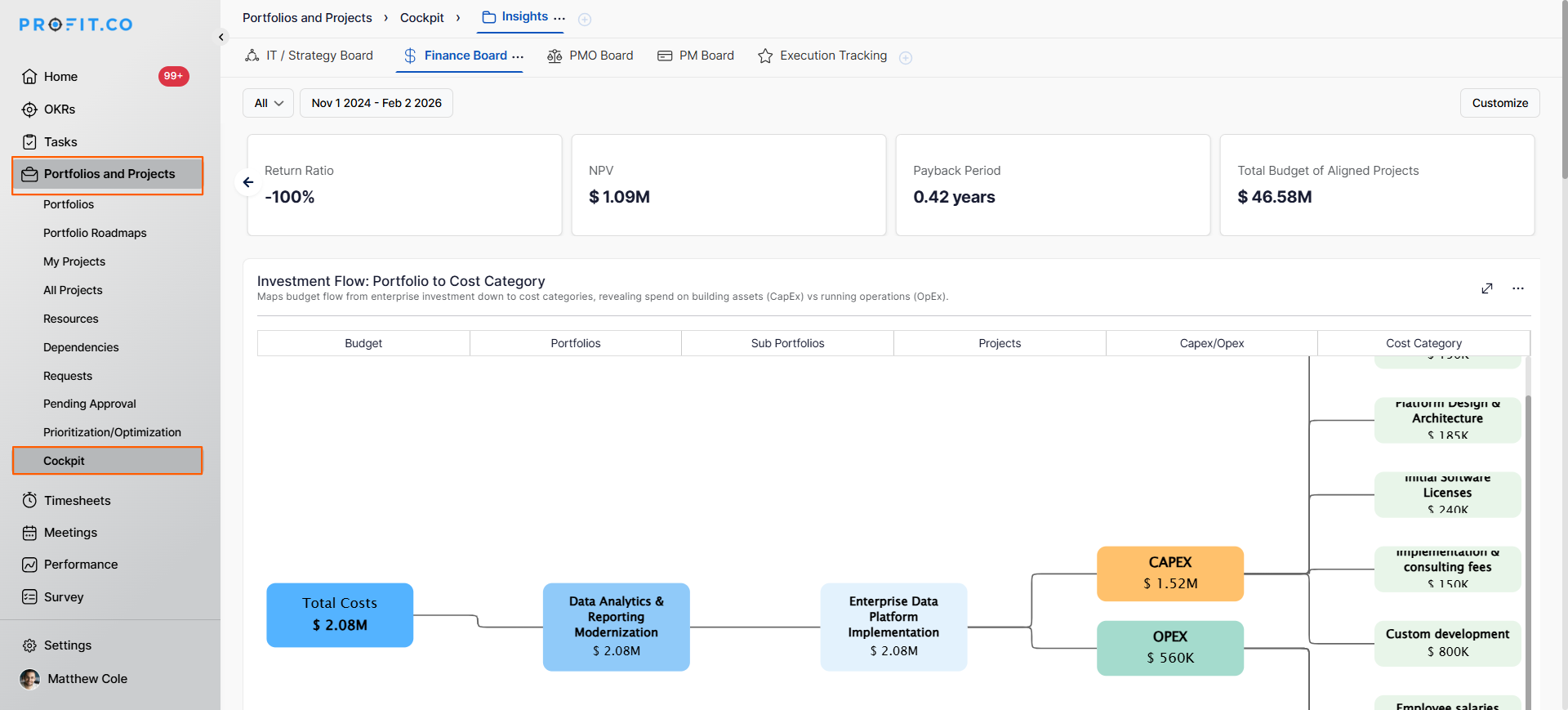
Task: Select the blue Total Costs node
Action: (x=340, y=614)
